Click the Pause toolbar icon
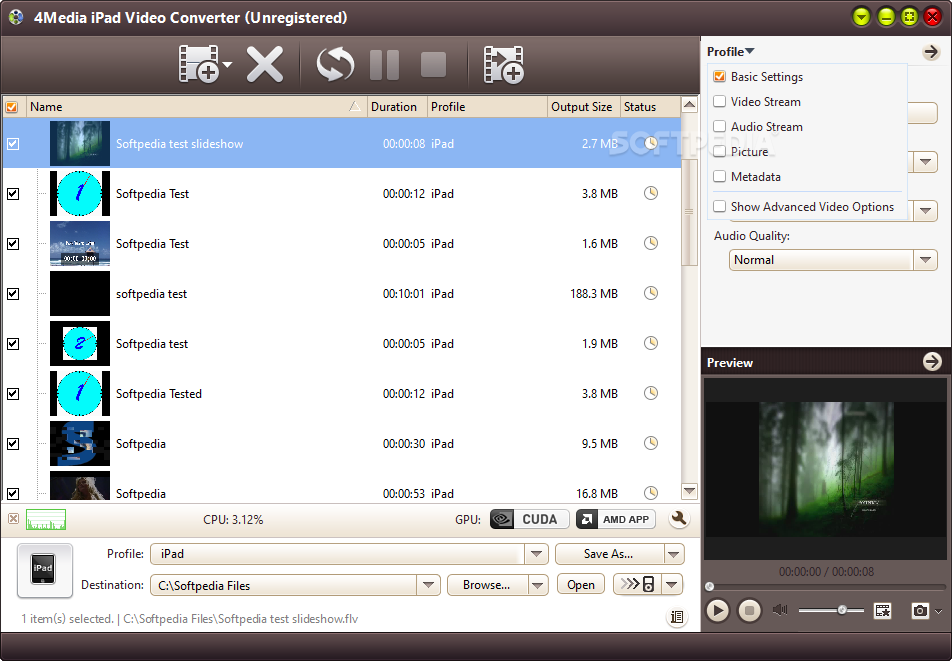The image size is (952, 661). coord(384,65)
